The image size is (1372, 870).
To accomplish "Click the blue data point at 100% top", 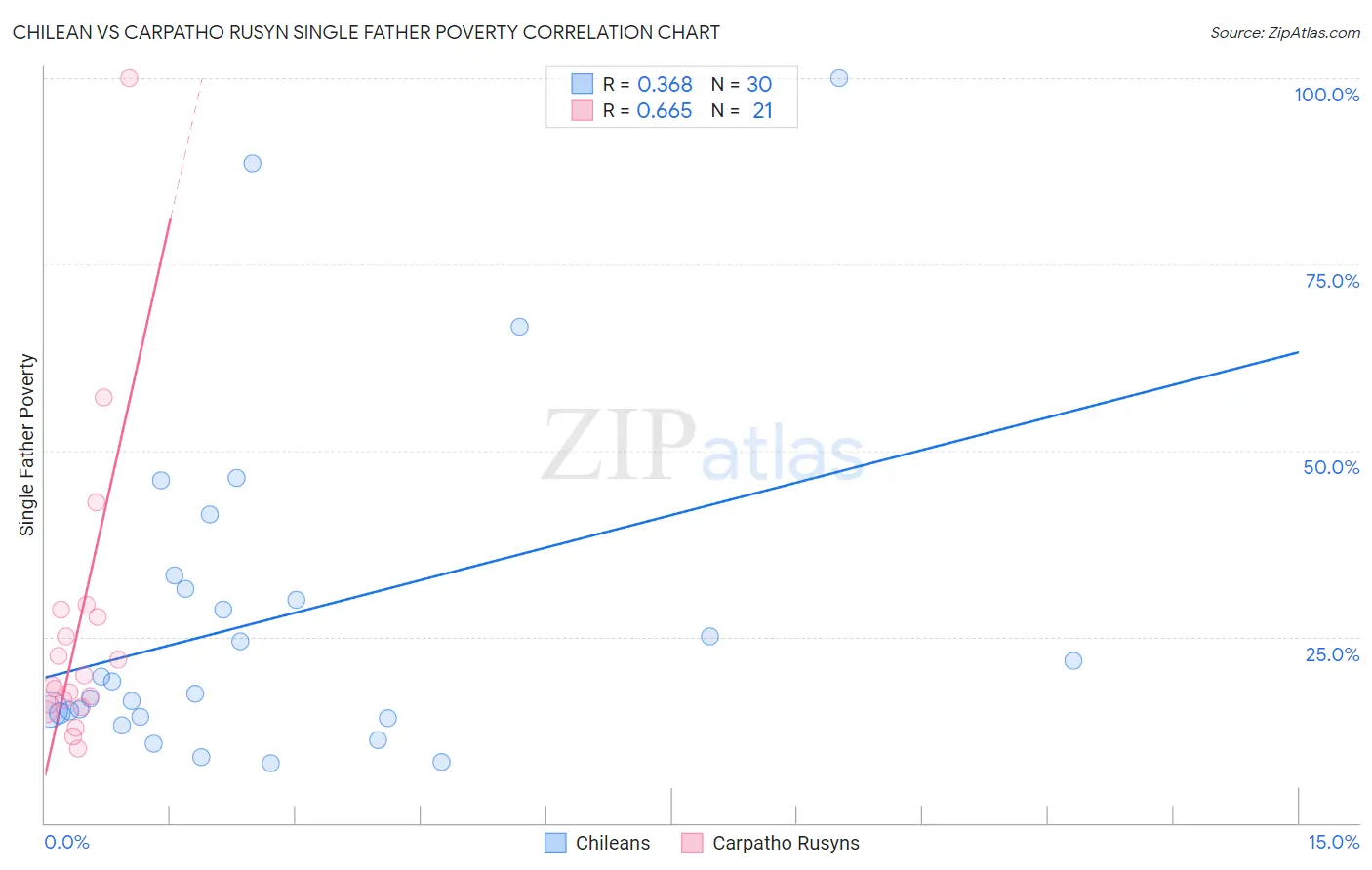I will (x=839, y=78).
